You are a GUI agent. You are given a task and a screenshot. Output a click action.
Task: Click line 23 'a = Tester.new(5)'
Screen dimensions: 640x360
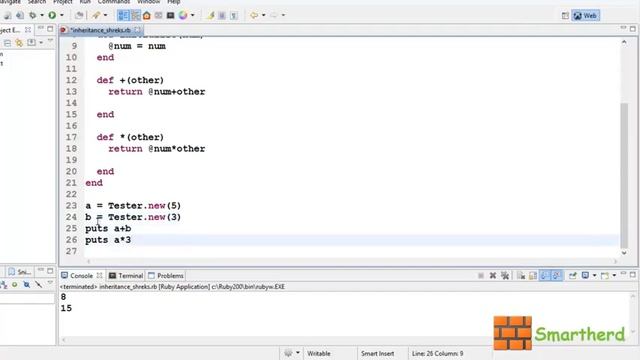[x=133, y=206]
